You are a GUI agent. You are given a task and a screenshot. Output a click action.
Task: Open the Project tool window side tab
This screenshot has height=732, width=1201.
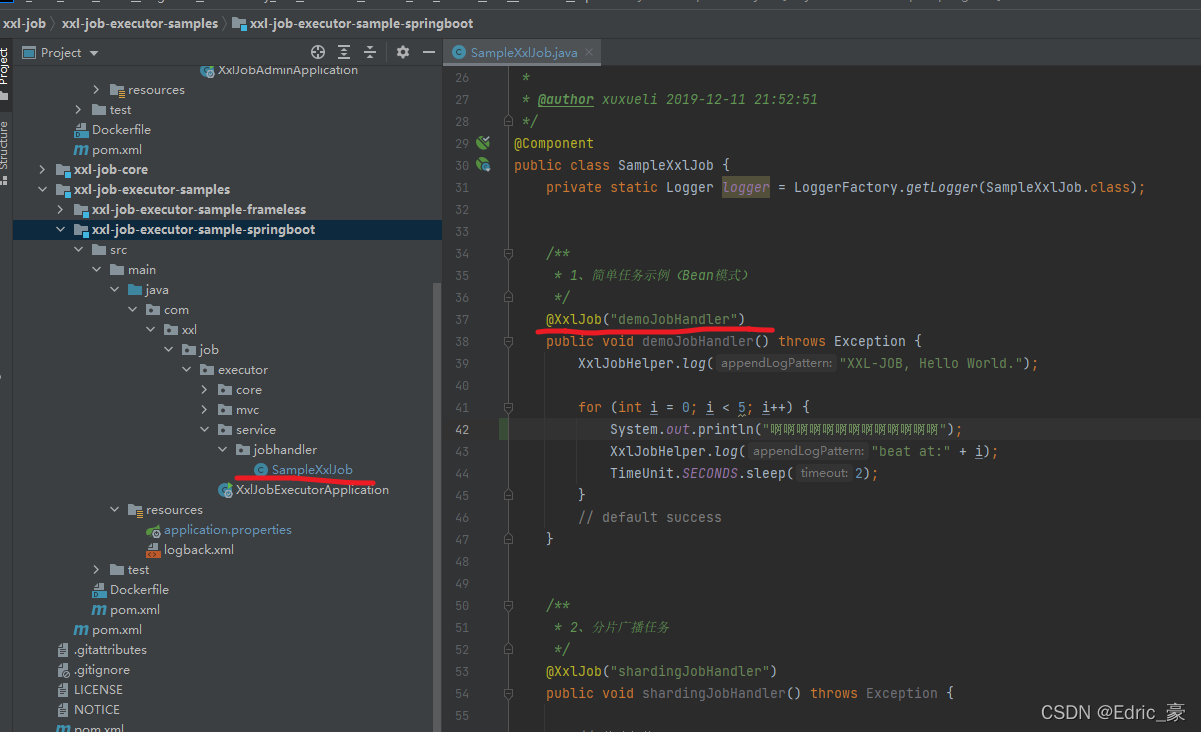click(x=5, y=72)
